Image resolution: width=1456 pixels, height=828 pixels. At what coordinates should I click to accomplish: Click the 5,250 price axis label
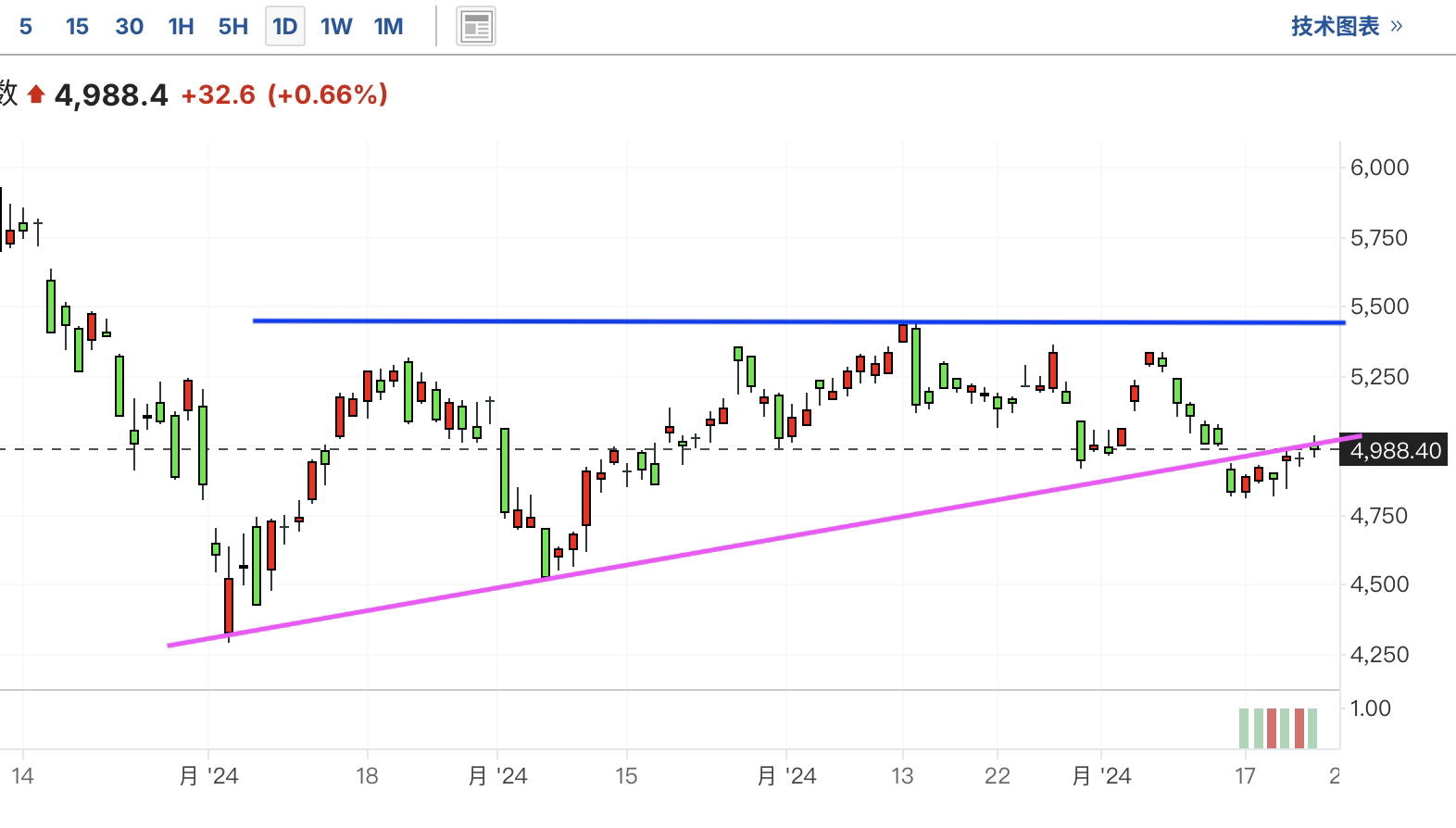tap(1379, 377)
